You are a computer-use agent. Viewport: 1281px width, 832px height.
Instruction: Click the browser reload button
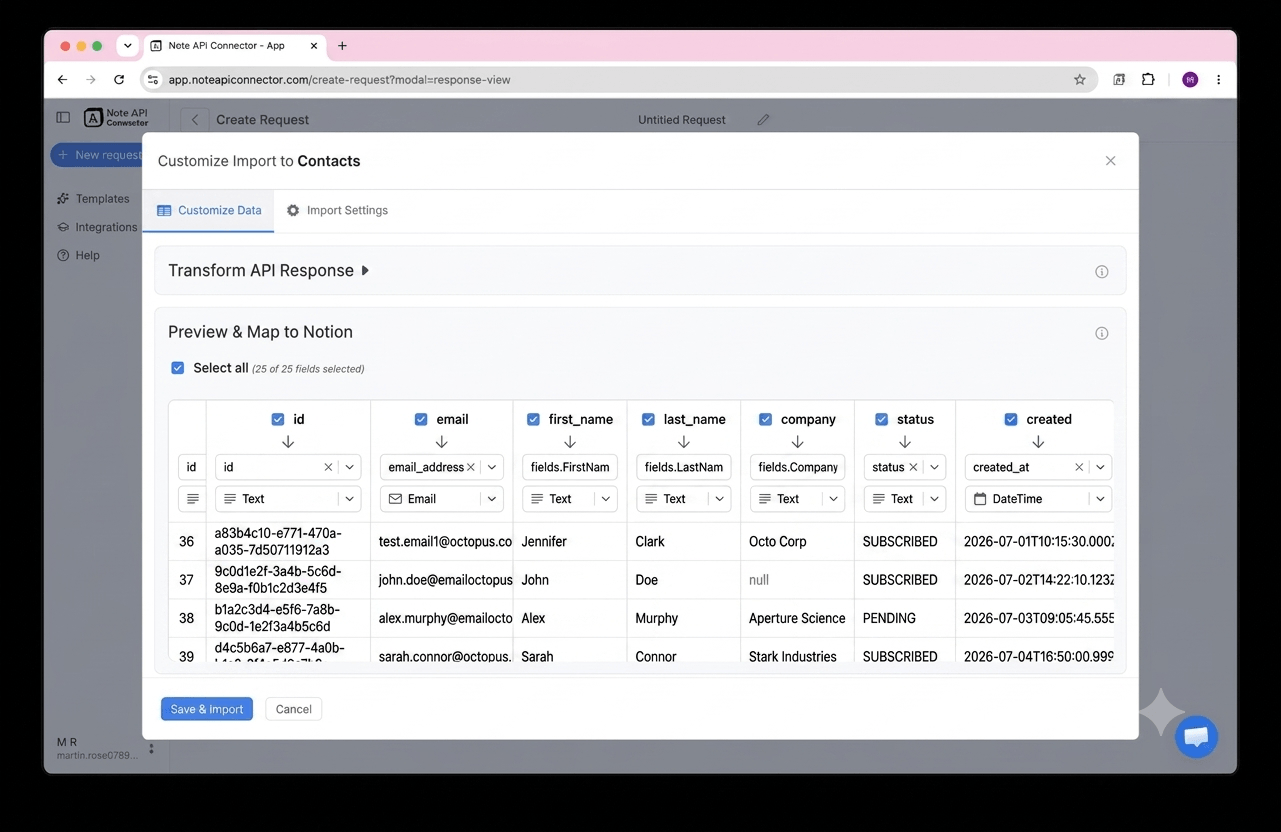tap(119, 80)
